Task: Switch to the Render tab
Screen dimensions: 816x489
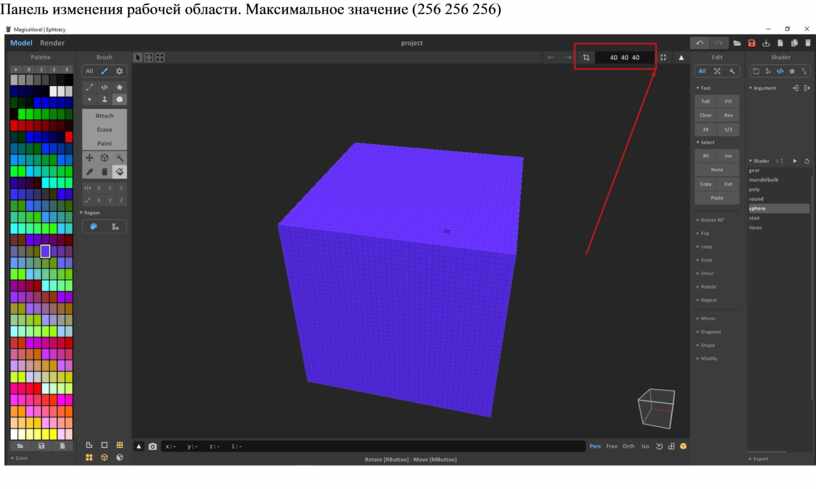Action: (x=53, y=43)
